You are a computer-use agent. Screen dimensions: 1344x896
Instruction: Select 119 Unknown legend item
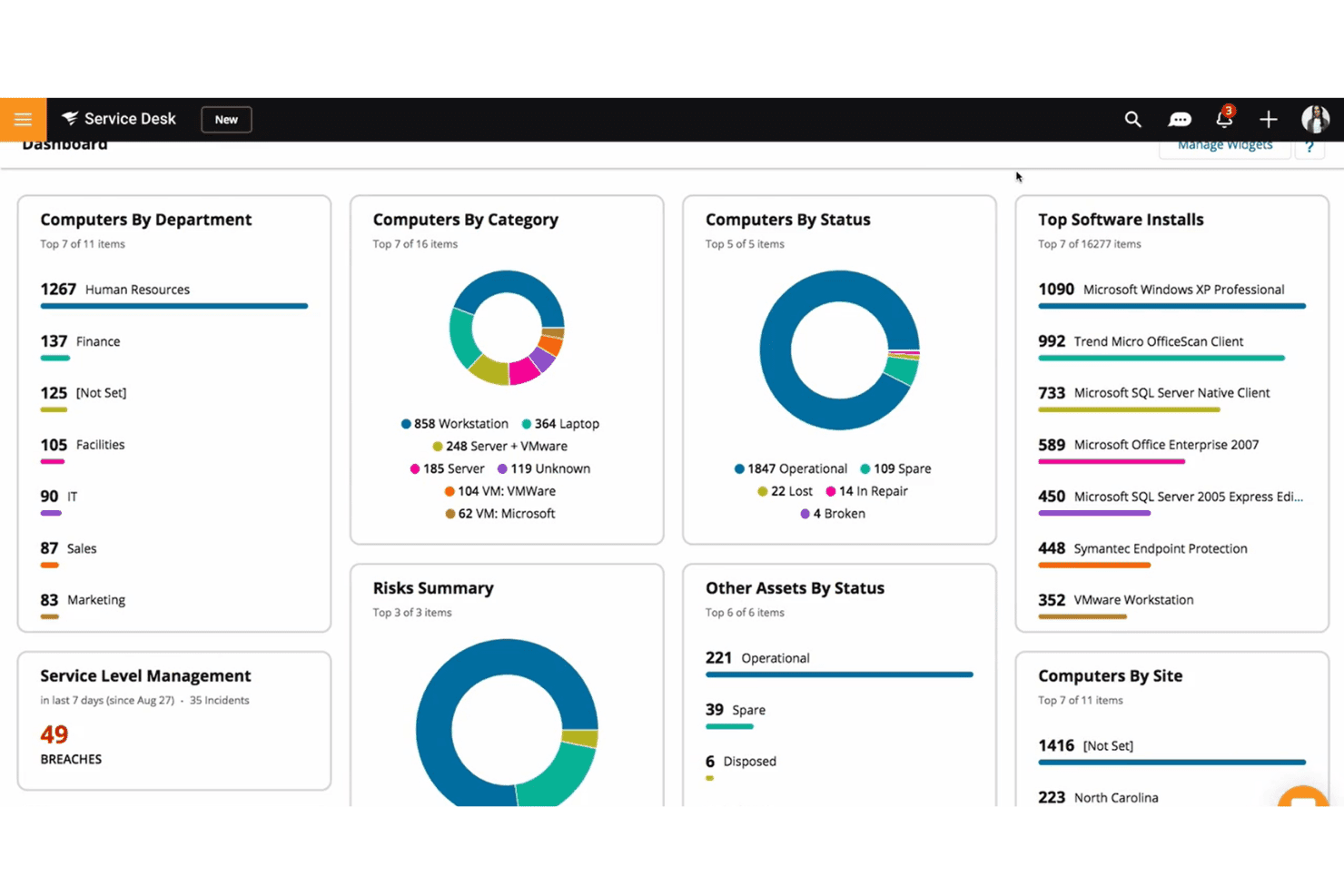pyautogui.click(x=544, y=469)
